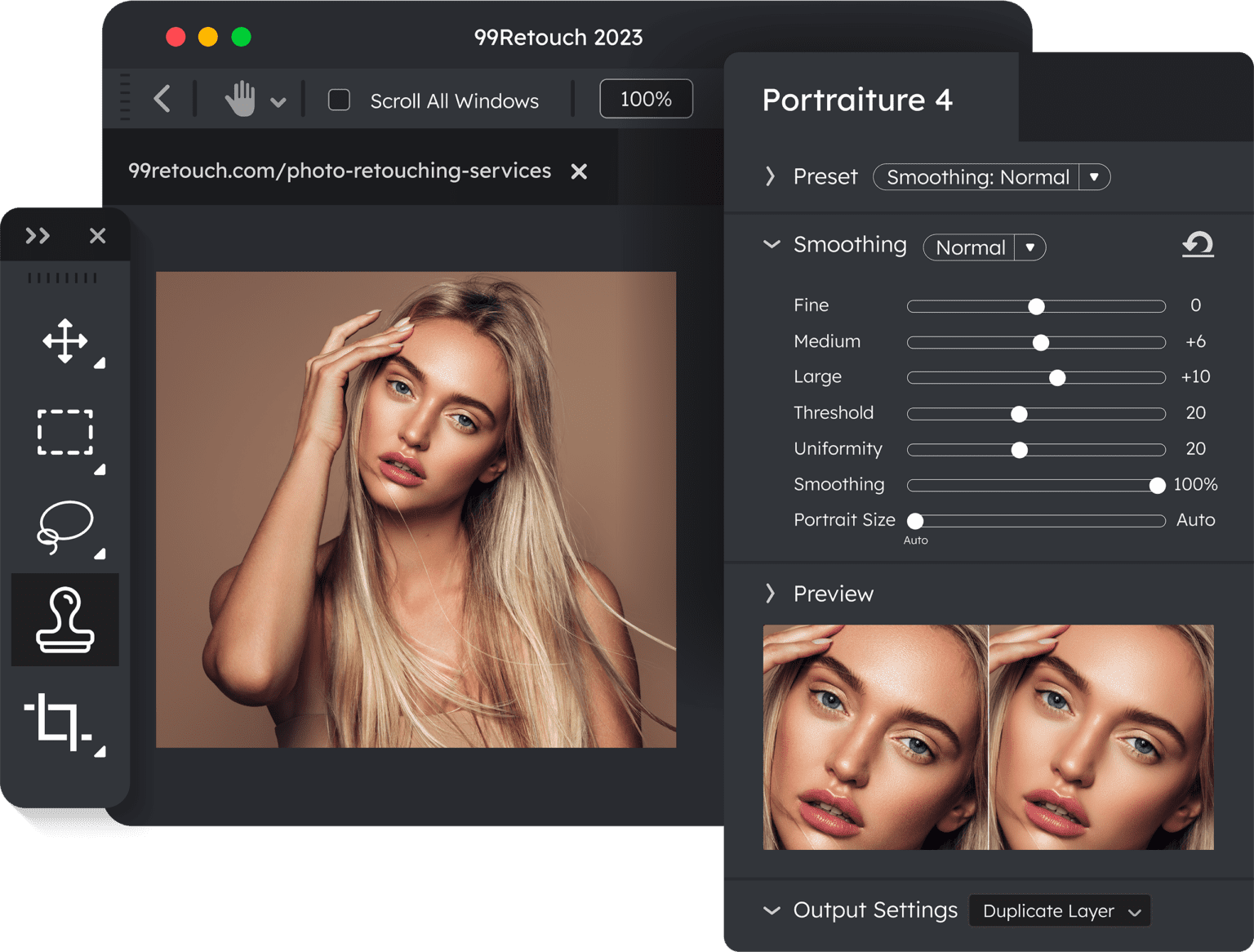Click the Threshold value 20
This screenshot has height=952, width=1254.
[x=1195, y=412]
